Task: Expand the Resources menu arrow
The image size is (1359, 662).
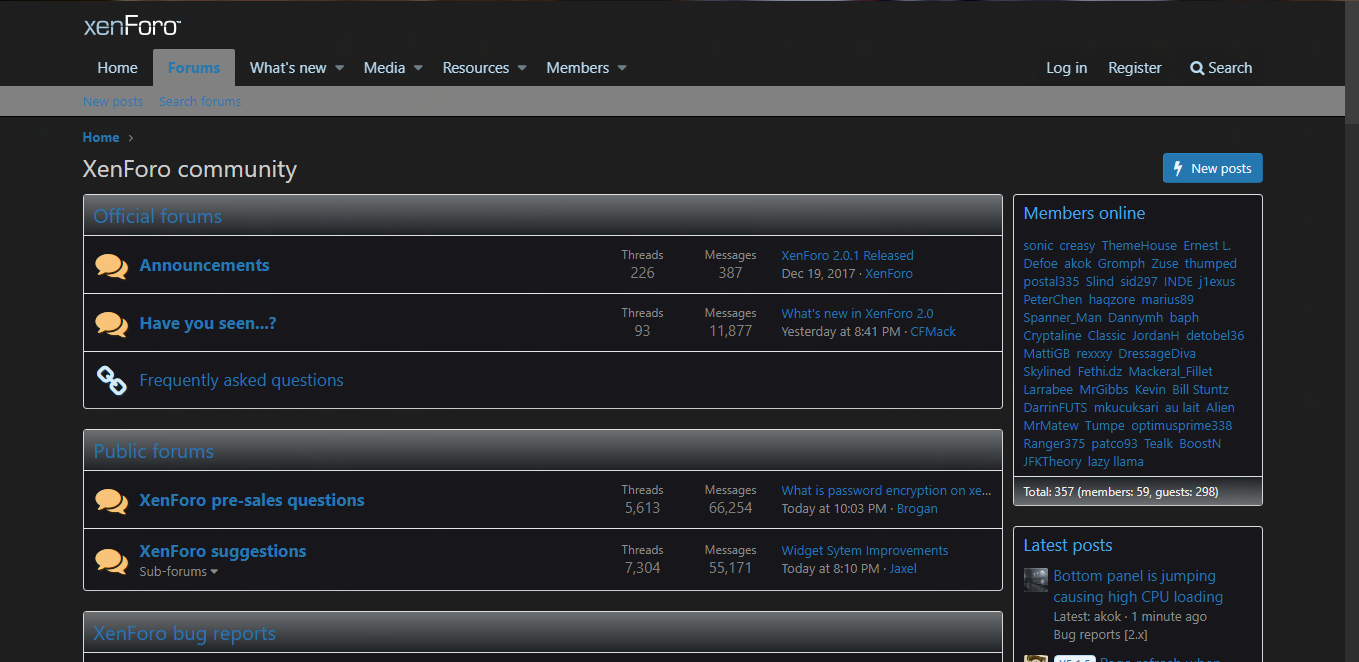Action: (522, 68)
